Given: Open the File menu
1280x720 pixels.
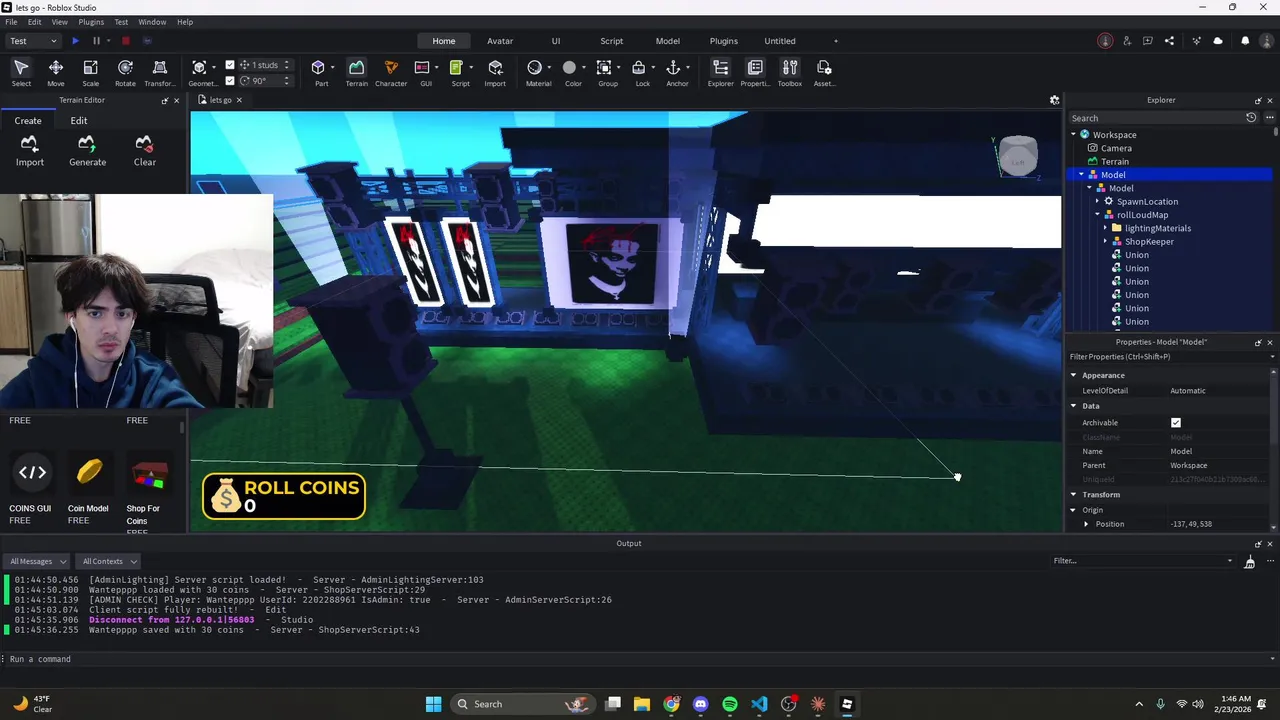Looking at the screenshot, I should 11,22.
